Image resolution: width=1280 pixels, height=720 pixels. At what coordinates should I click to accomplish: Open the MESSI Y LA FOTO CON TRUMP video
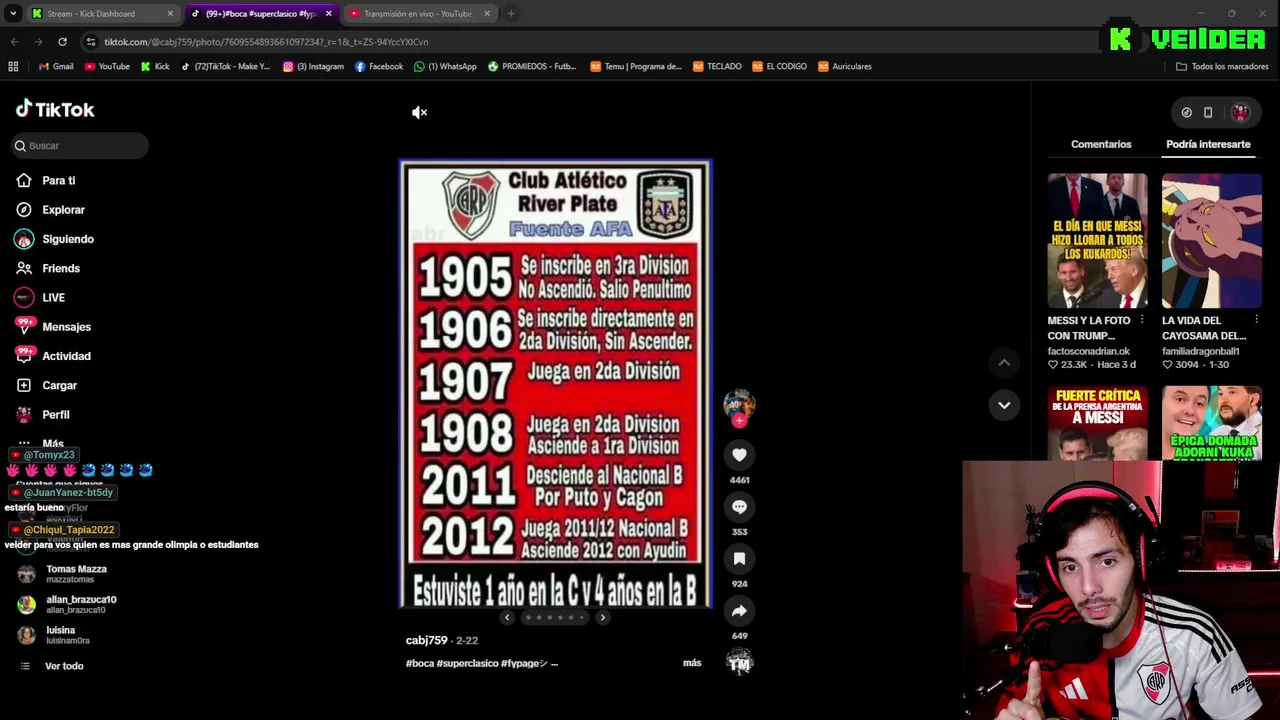tap(1098, 241)
